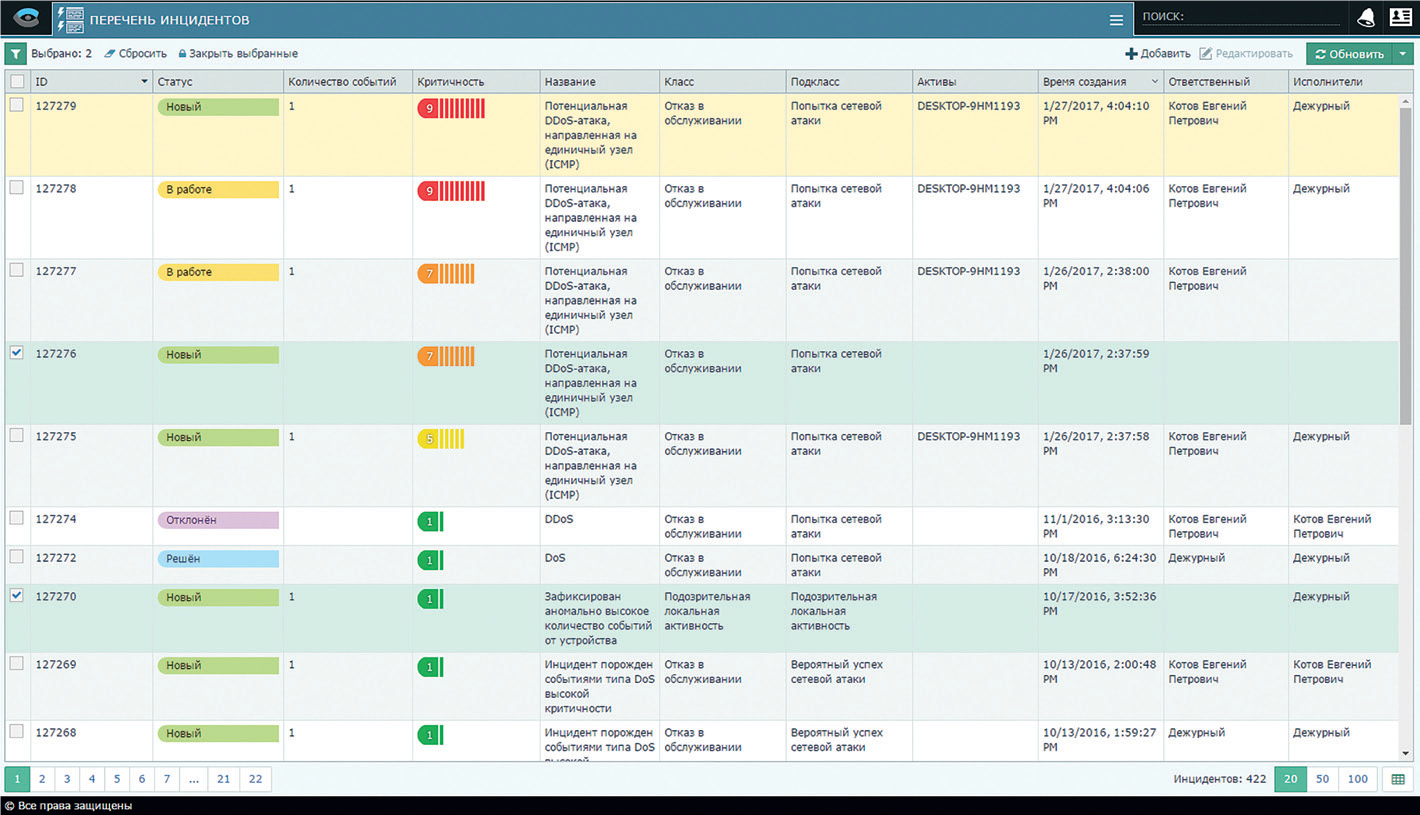
Task: Open the user profile card icon
Action: click(x=1400, y=18)
